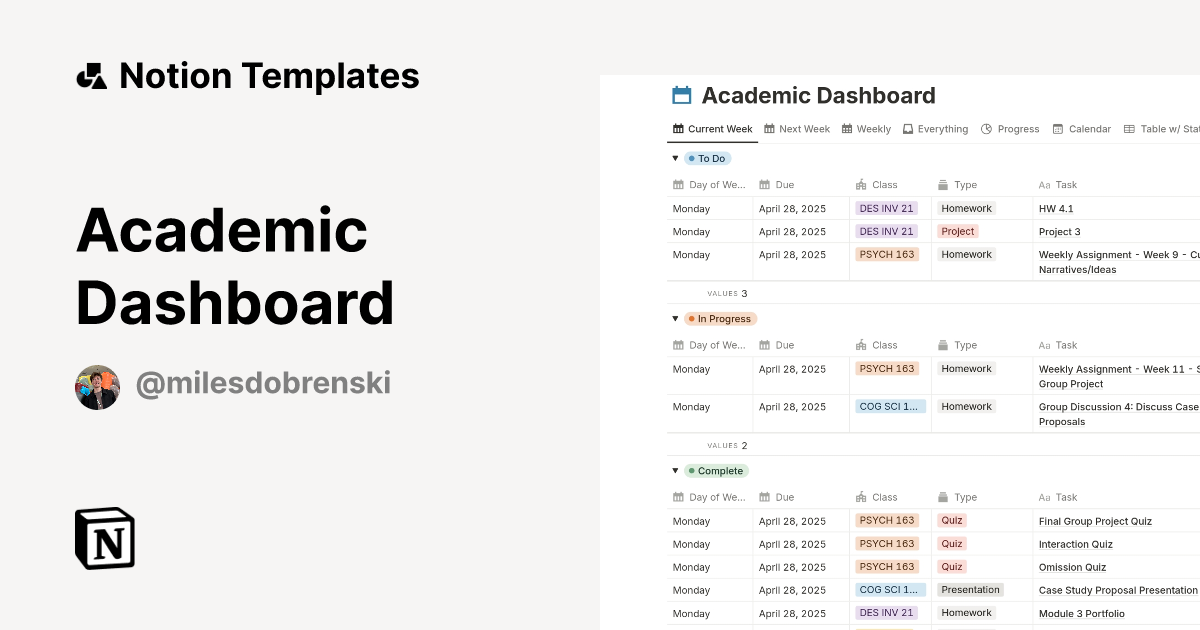The width and height of the screenshot is (1200, 630).
Task: Click the @milesdobrenski creator link
Action: point(264,384)
